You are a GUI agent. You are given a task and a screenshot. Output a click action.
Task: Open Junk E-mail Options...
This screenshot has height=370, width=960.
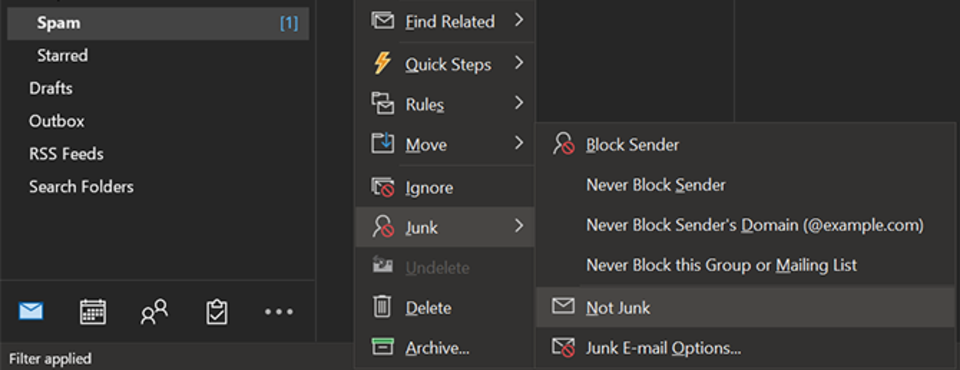[x=745, y=348]
